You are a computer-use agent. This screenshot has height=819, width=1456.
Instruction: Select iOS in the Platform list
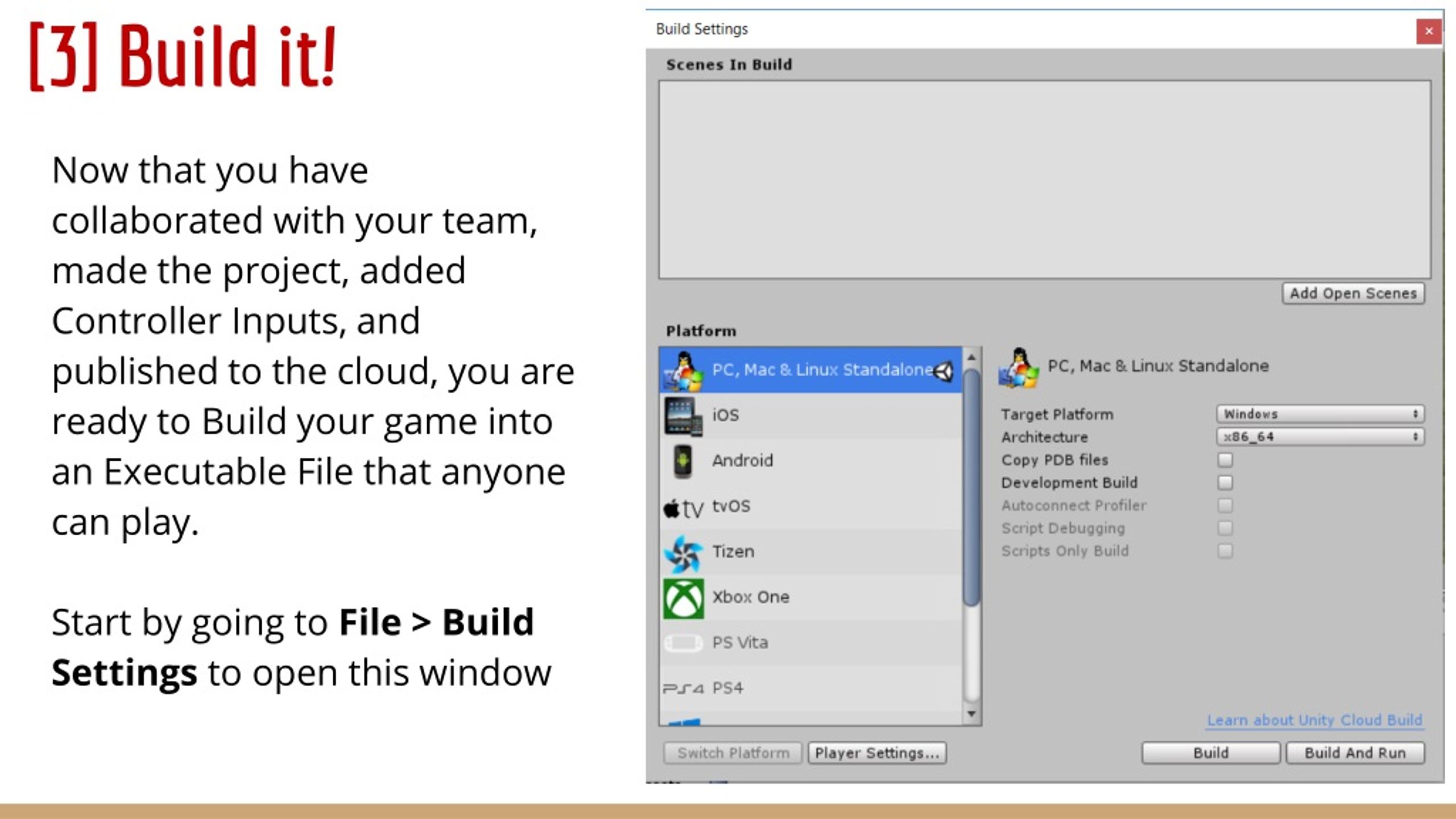pos(810,415)
